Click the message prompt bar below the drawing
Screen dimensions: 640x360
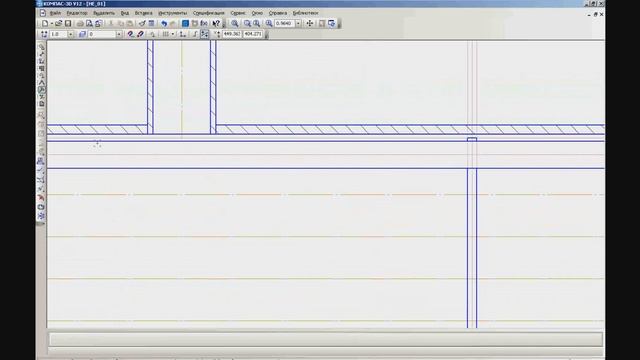326,339
